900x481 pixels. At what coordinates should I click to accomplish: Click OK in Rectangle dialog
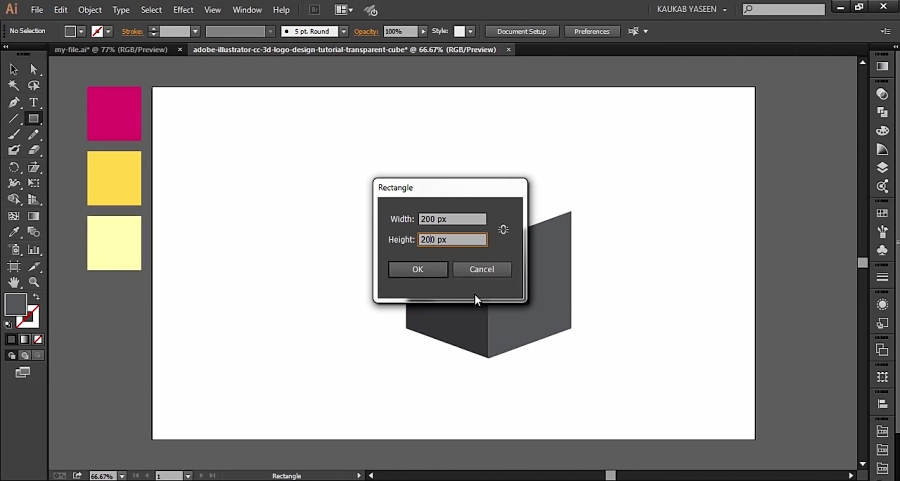[x=418, y=269]
